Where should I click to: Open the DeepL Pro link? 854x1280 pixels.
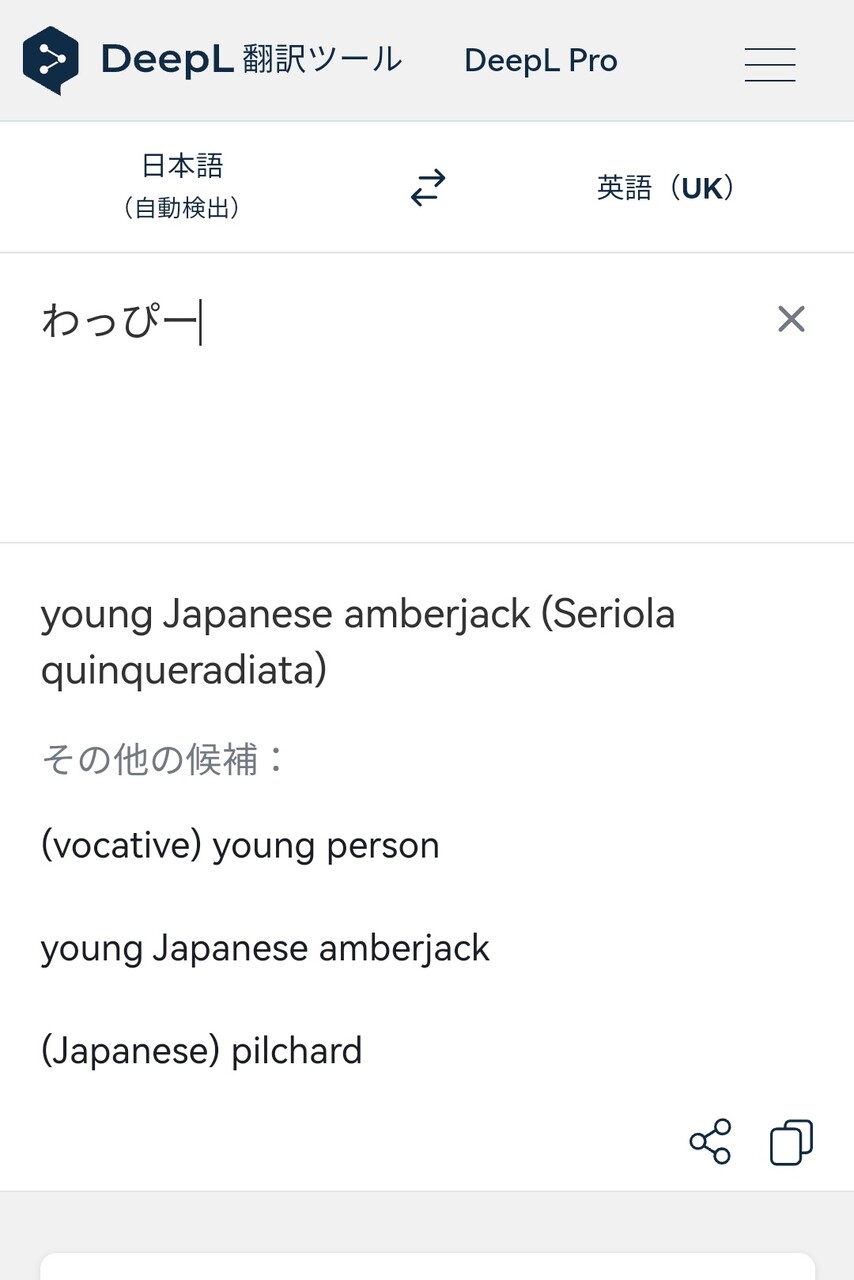click(x=540, y=61)
